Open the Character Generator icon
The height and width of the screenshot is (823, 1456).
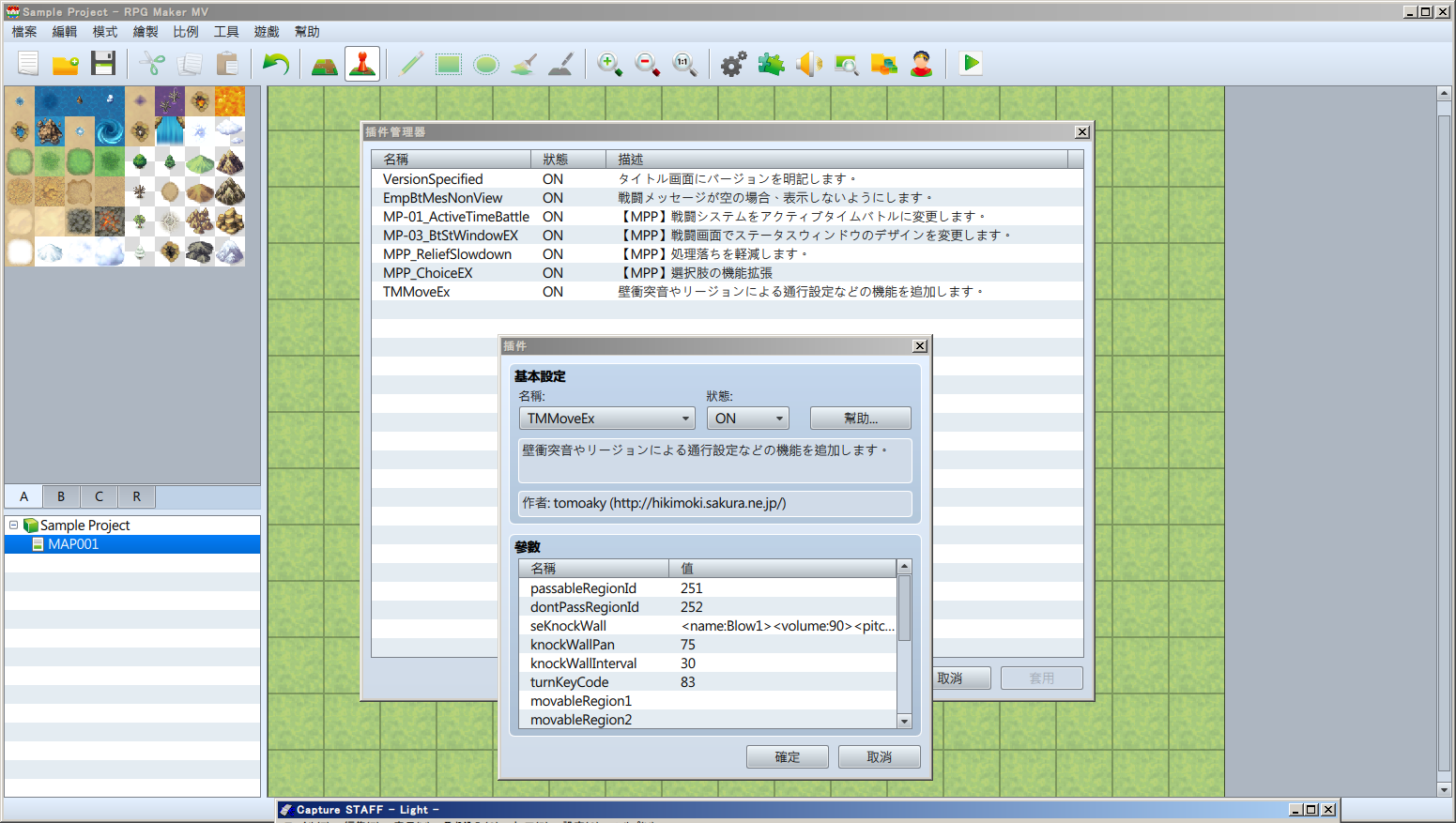(x=922, y=64)
